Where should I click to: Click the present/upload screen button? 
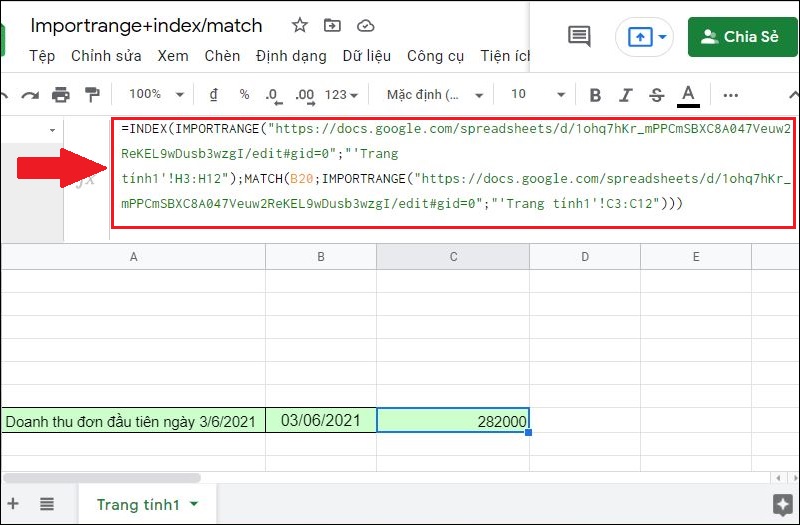pos(640,37)
